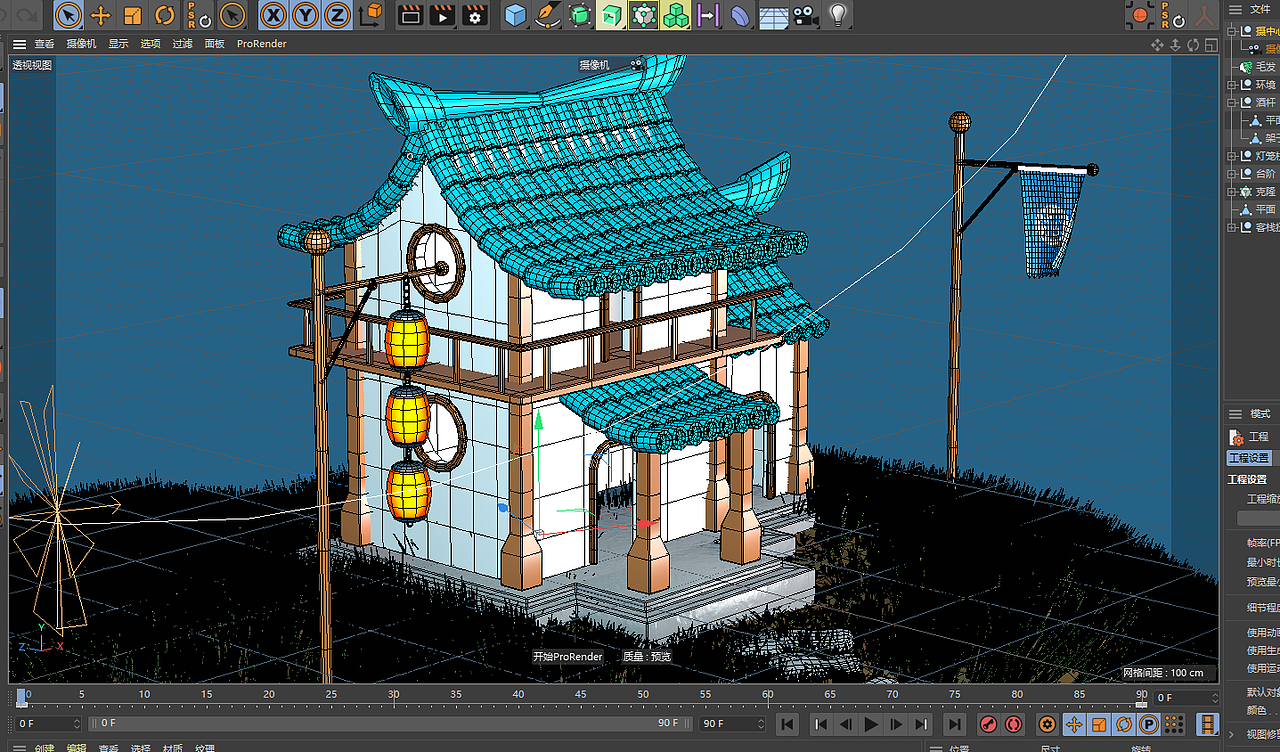1280x752 pixels.
Task: Select the Cube primitive tool
Action: (514, 16)
